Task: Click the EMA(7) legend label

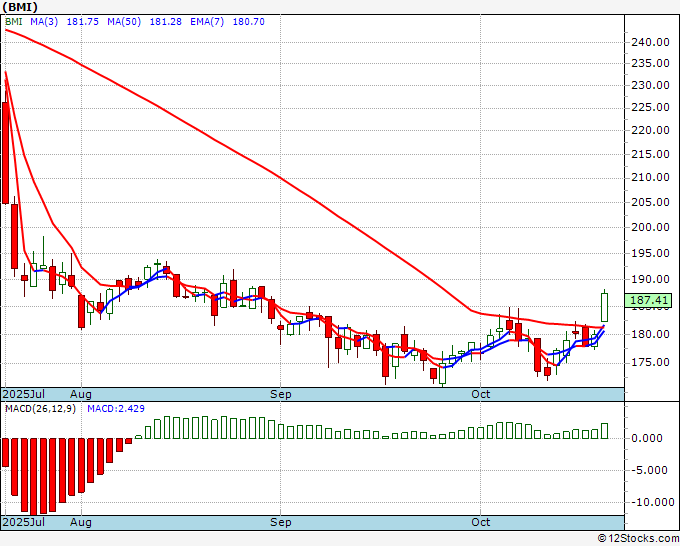Action: click(x=207, y=22)
